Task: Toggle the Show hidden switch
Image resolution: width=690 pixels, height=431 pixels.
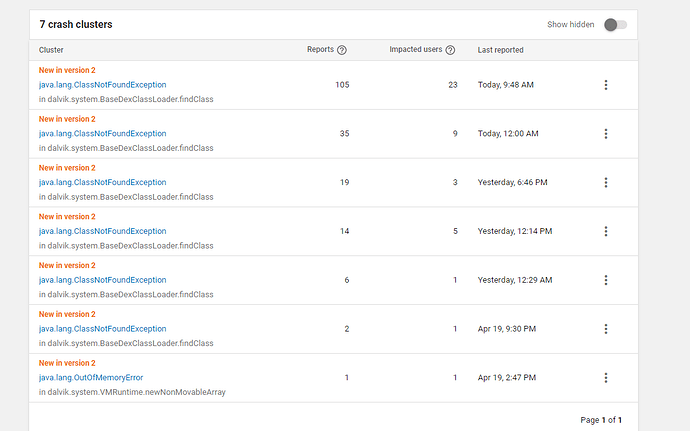Action: click(615, 24)
